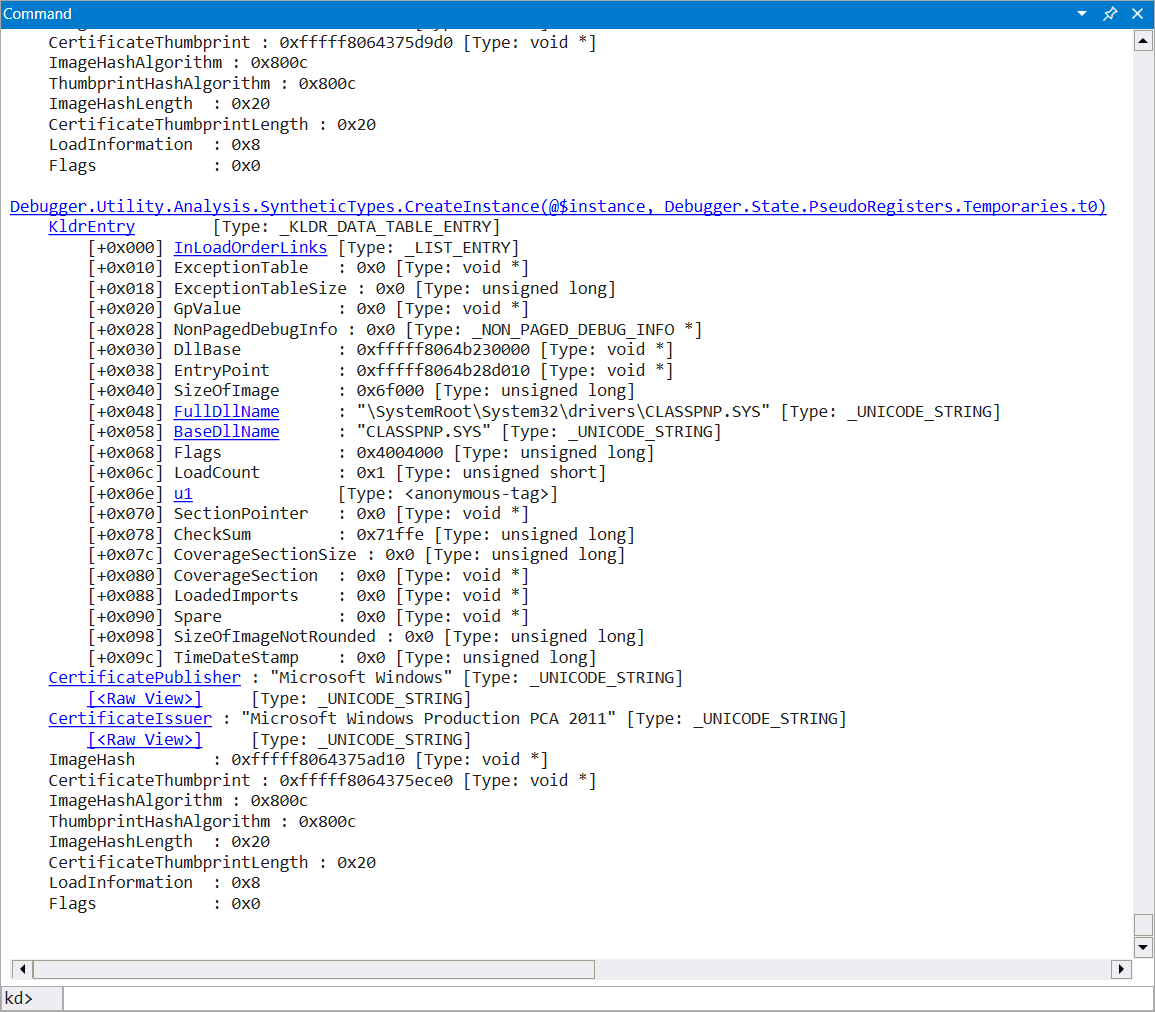Expand the KldrEntry link

coord(91,227)
